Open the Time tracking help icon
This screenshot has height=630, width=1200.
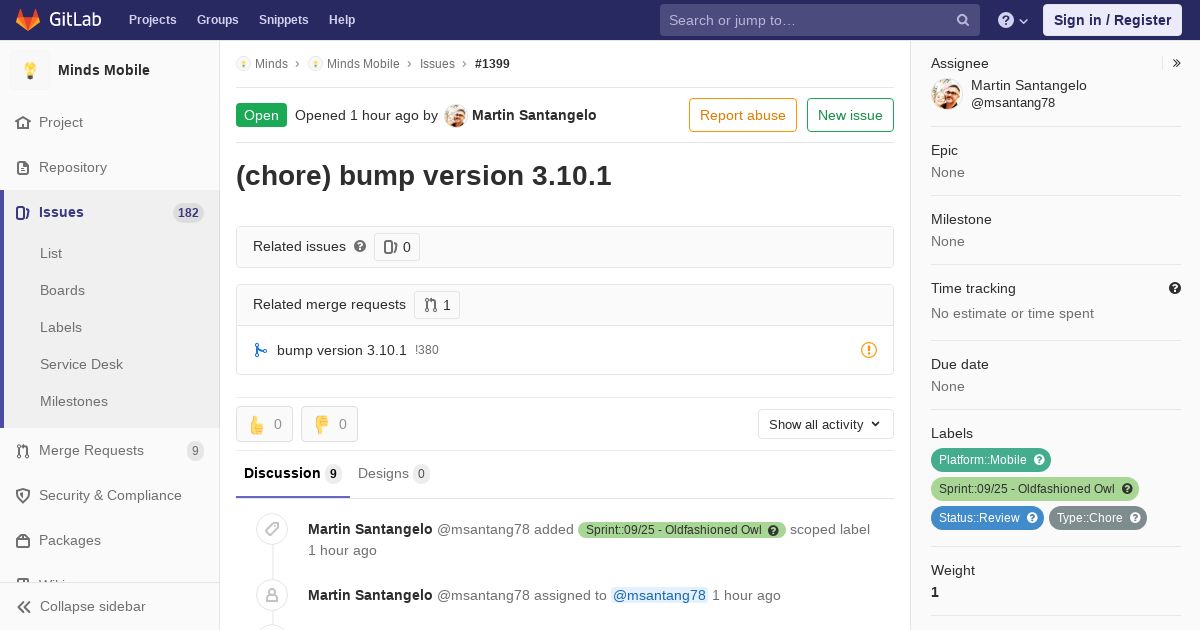1175,288
